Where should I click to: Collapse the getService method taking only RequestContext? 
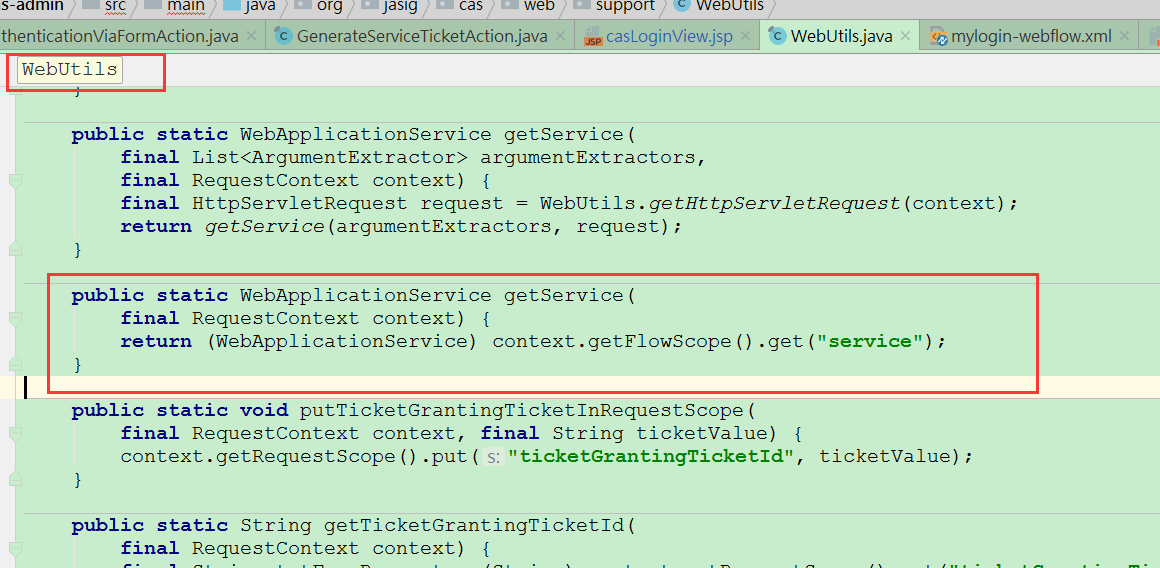coord(16,318)
